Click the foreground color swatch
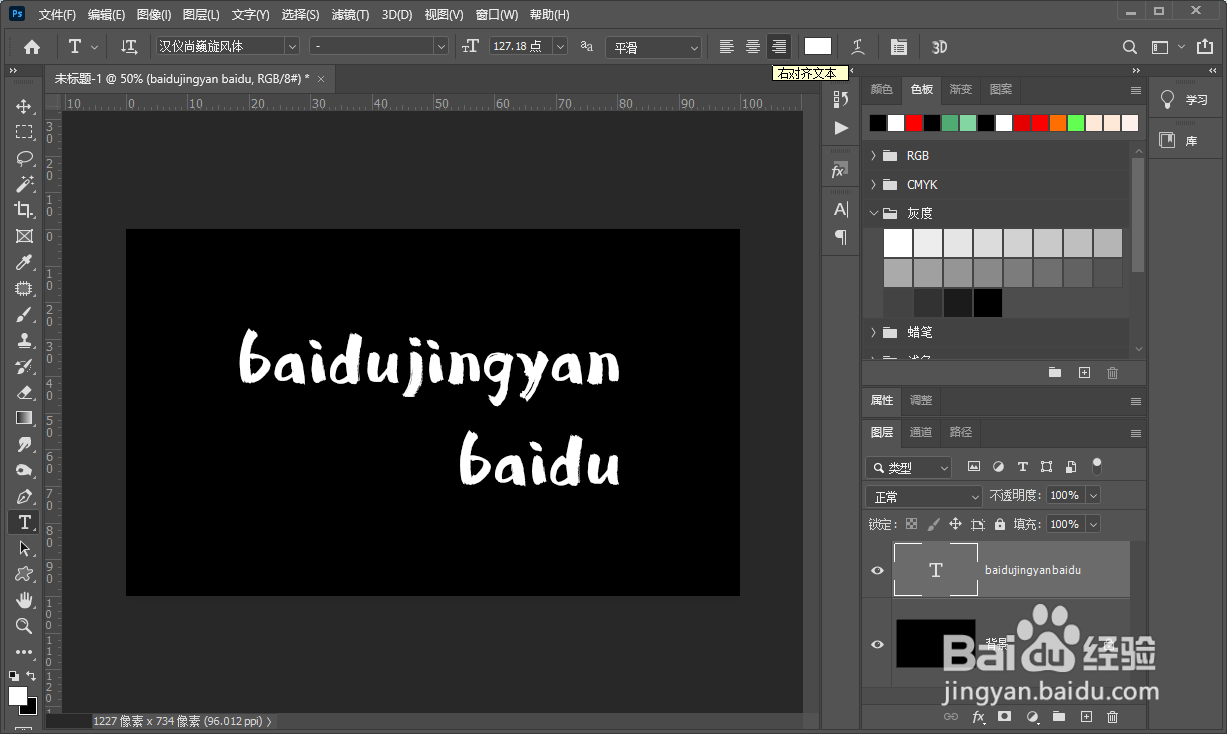Screen dimensions: 1227x734 pos(18,695)
